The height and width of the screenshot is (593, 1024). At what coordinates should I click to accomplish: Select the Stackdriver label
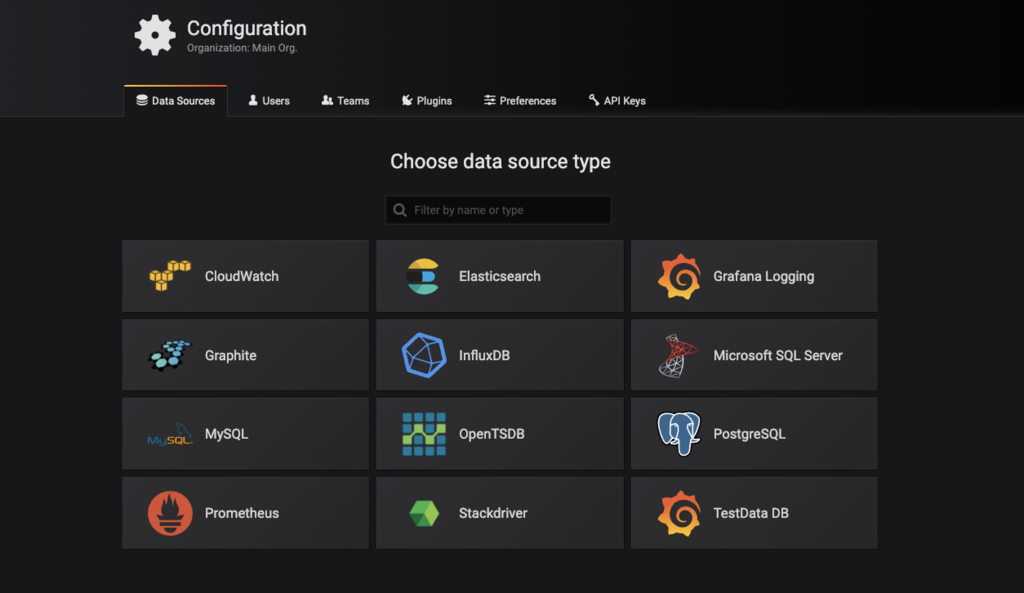tap(492, 513)
